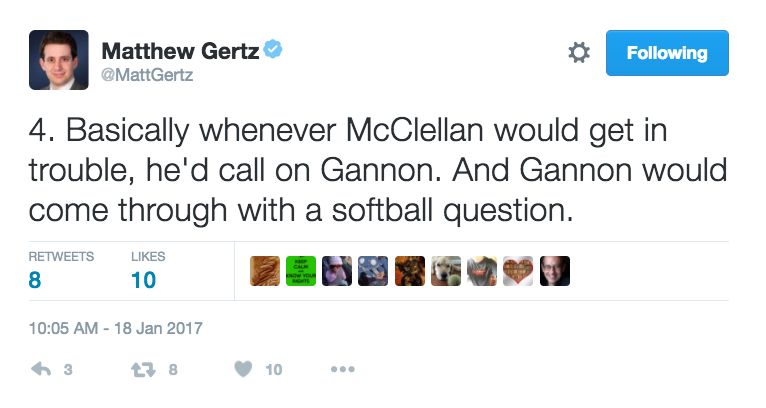Open the golden dog avatar

pyautogui.click(x=446, y=271)
